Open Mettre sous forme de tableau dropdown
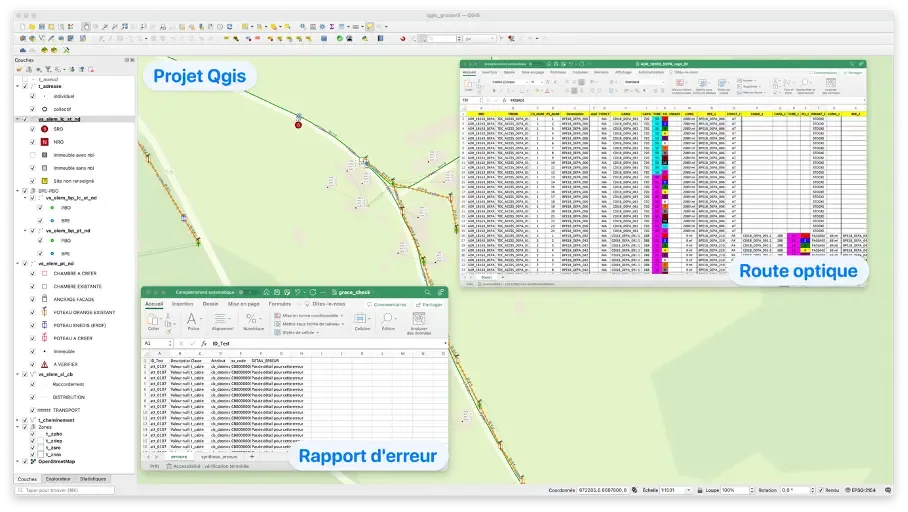 tap(309, 324)
